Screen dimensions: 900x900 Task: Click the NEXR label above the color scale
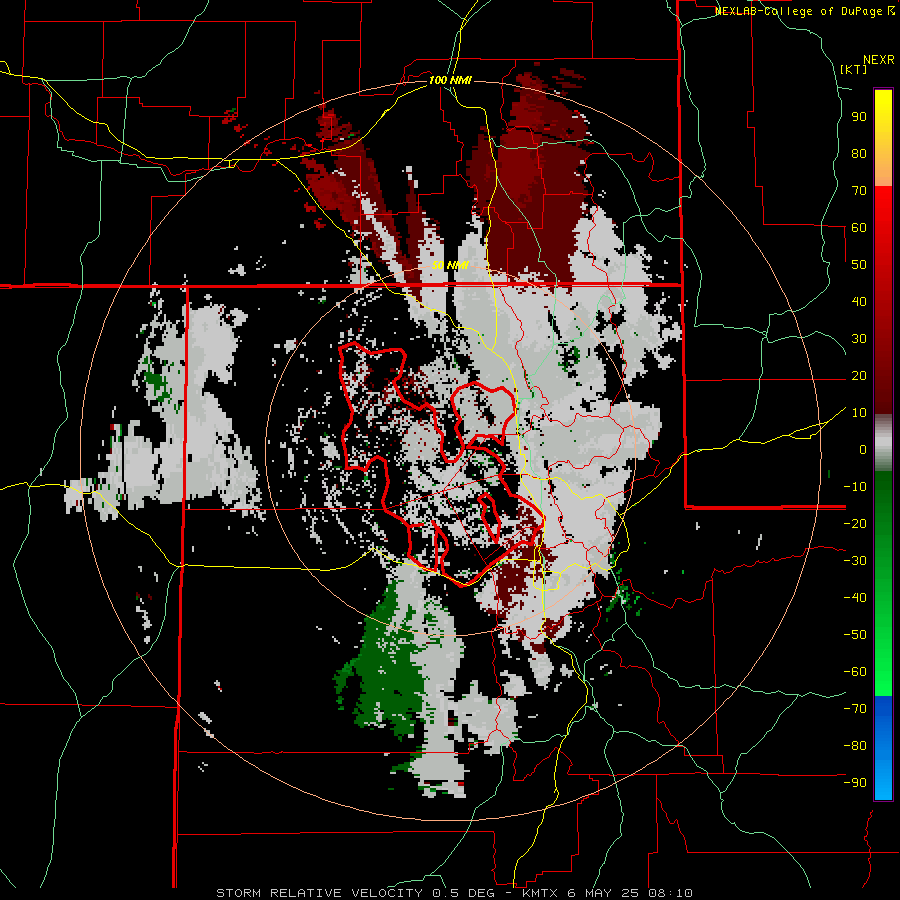(x=879, y=59)
